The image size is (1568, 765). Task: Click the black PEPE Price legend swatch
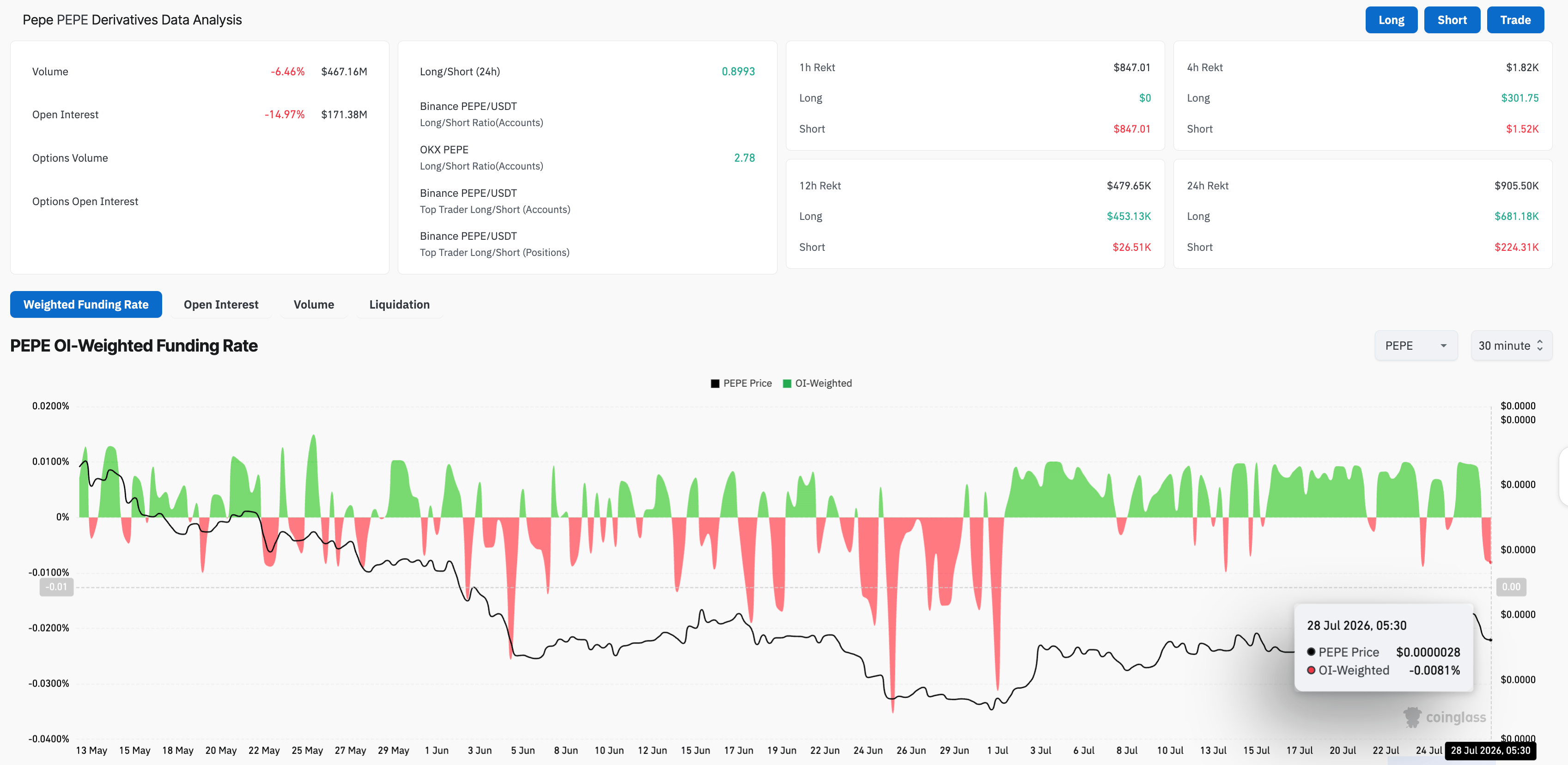pos(715,383)
